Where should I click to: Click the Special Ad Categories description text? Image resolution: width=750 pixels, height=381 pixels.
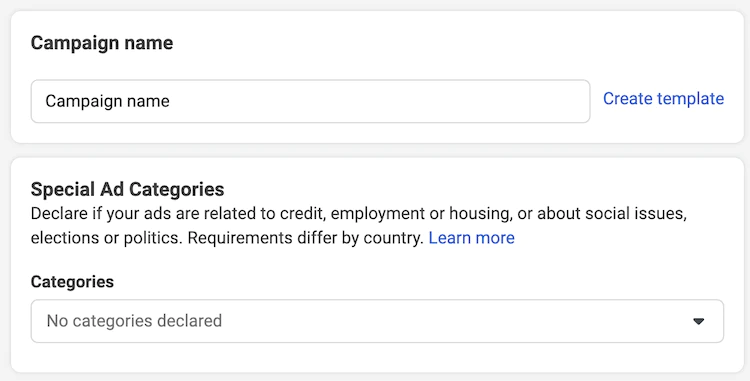pos(359,225)
